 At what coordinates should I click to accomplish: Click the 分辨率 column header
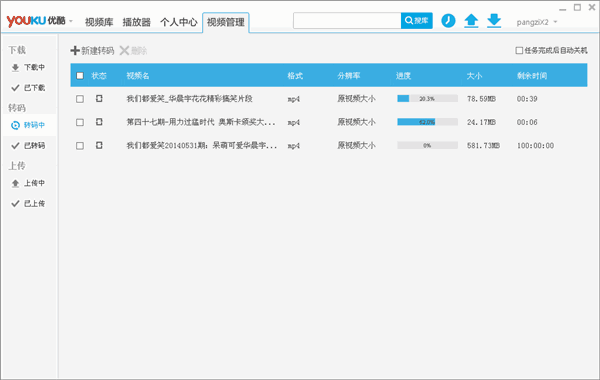[349, 75]
